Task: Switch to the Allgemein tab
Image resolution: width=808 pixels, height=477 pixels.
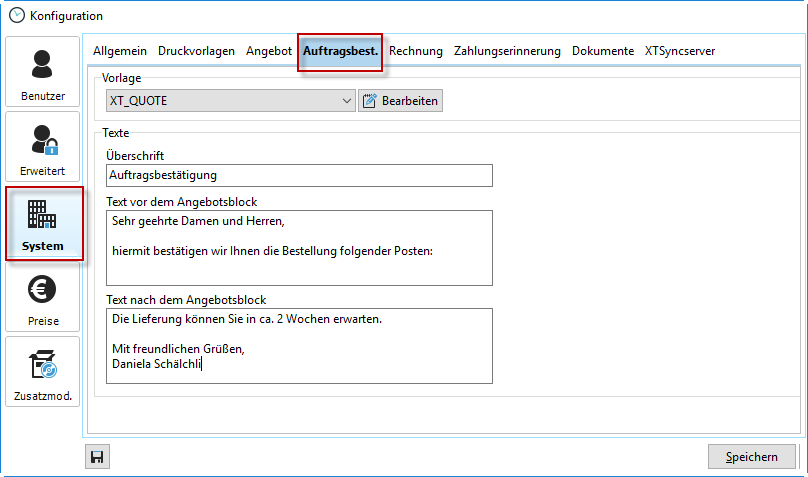Action: (120, 51)
